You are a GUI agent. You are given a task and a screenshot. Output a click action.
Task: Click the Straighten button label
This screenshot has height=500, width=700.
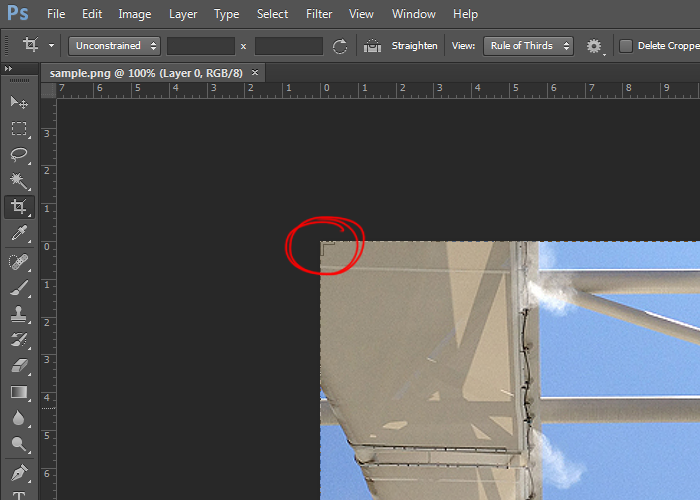pyautogui.click(x=414, y=46)
